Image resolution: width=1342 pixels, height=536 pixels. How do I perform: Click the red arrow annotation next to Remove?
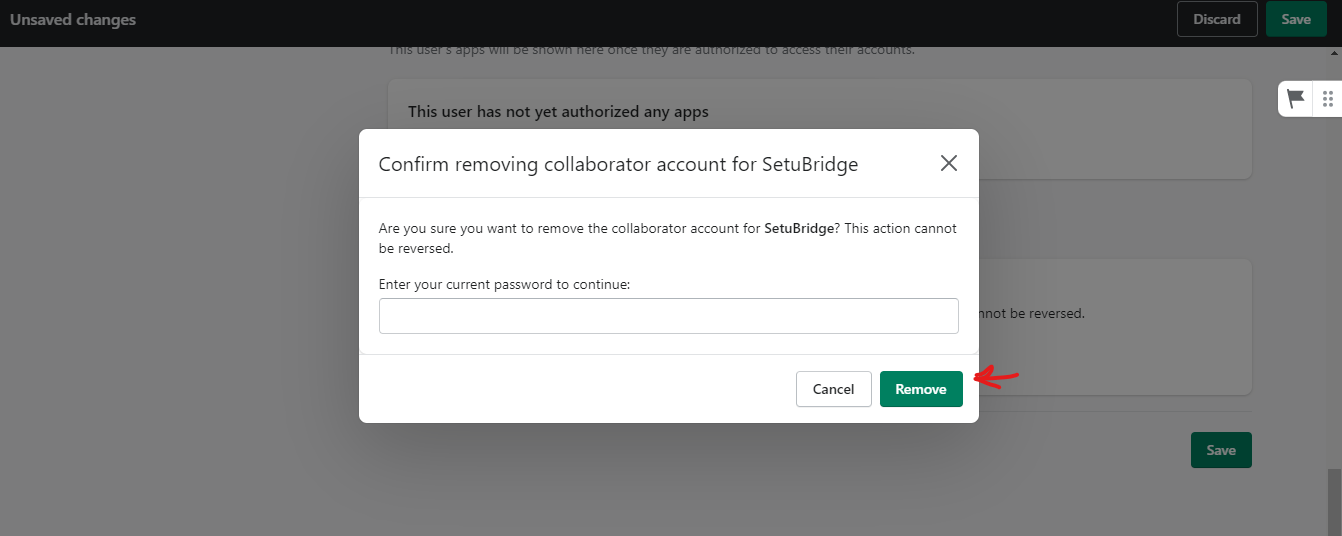996,377
